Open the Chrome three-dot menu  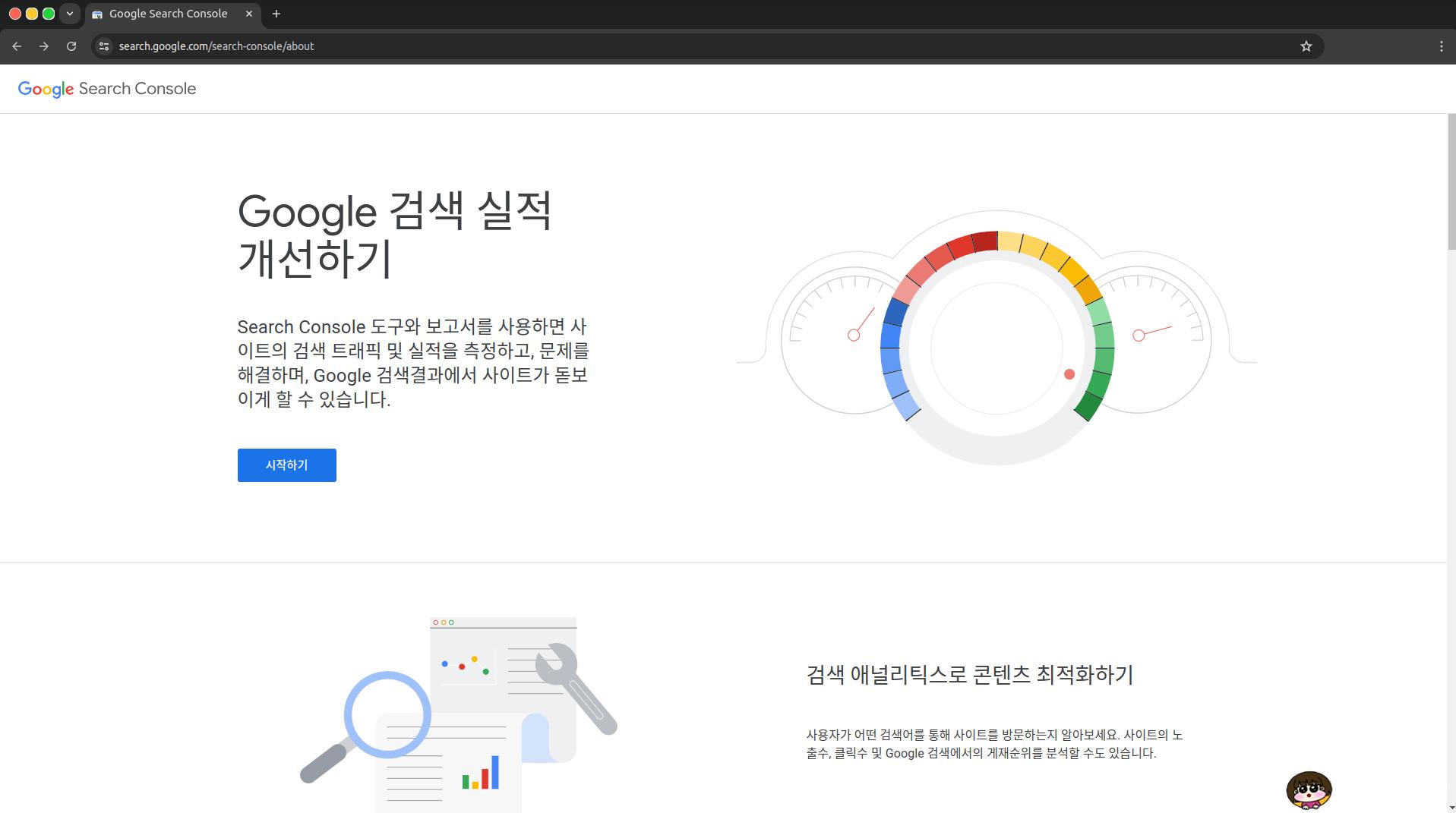1442,46
